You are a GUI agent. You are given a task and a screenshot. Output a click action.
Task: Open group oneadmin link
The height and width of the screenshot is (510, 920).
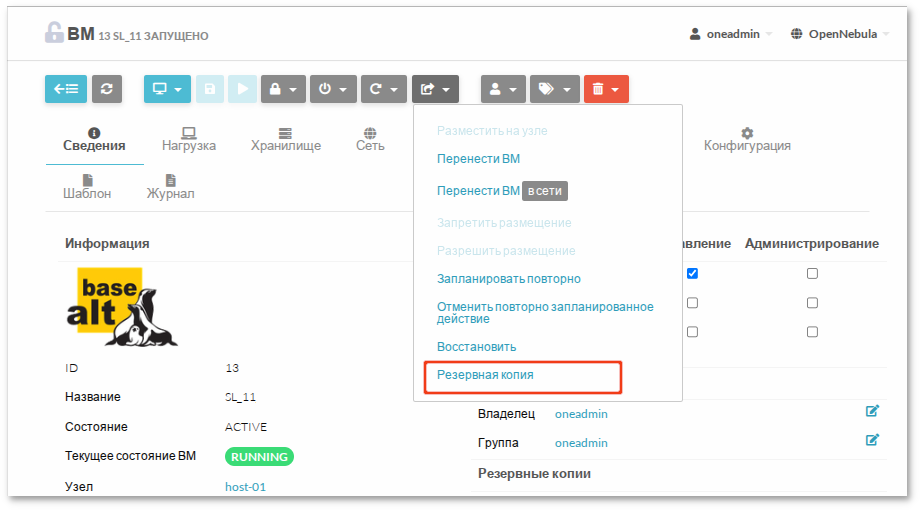coord(581,443)
